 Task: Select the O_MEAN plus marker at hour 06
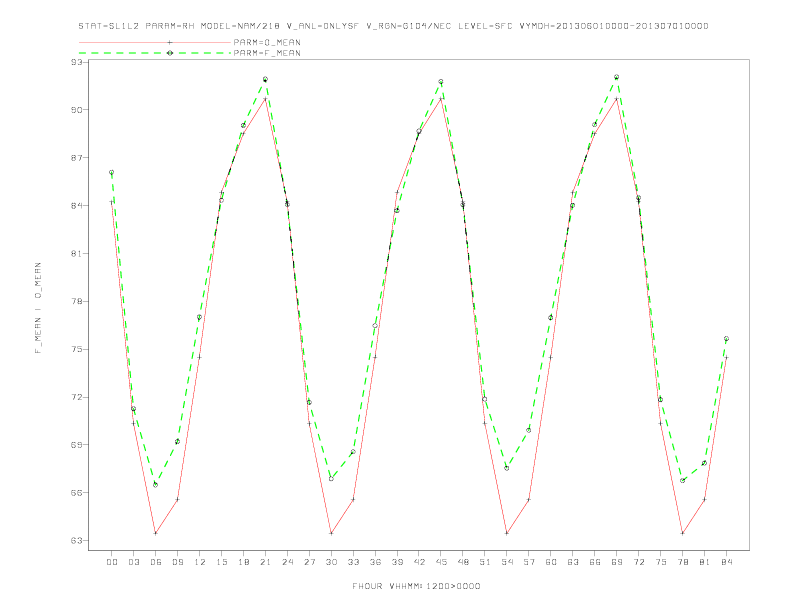(x=156, y=533)
